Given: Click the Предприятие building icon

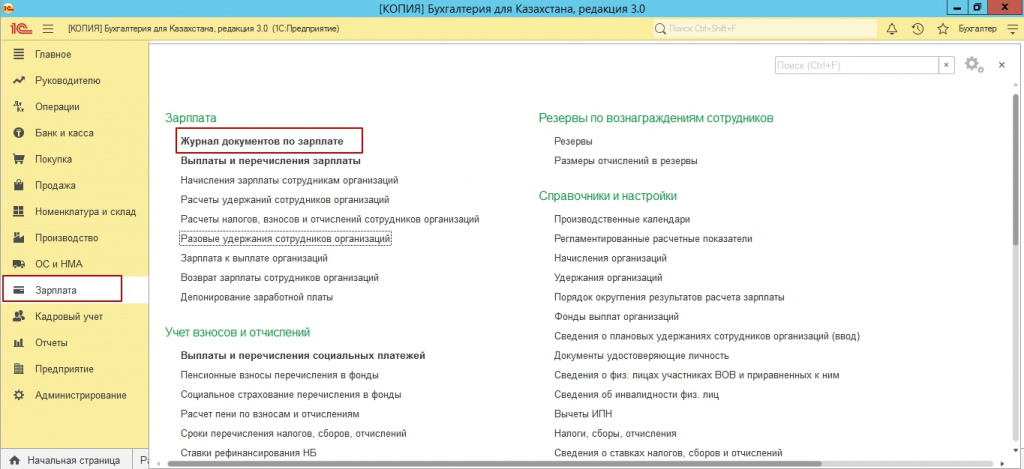Looking at the screenshot, I should 19,368.
